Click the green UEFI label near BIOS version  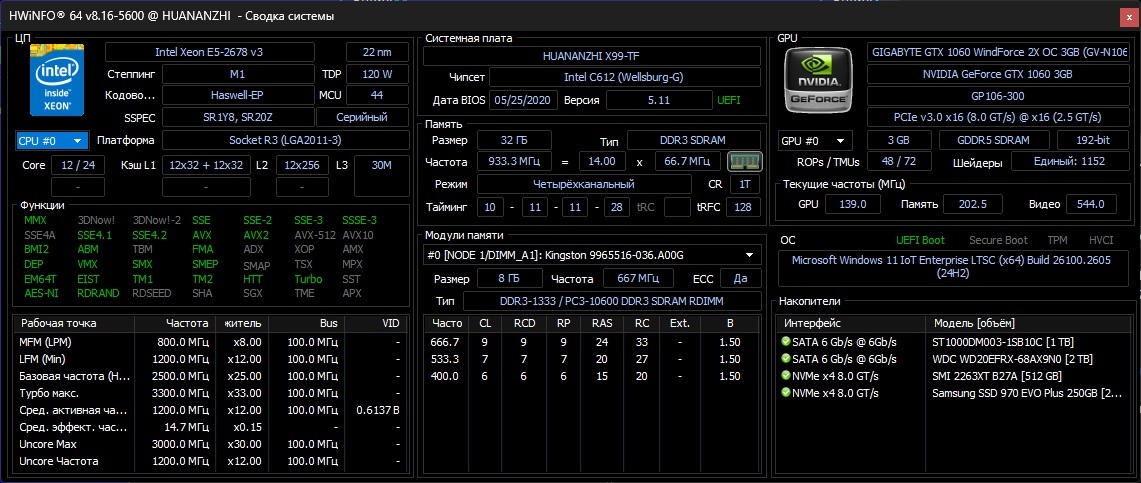click(x=729, y=100)
